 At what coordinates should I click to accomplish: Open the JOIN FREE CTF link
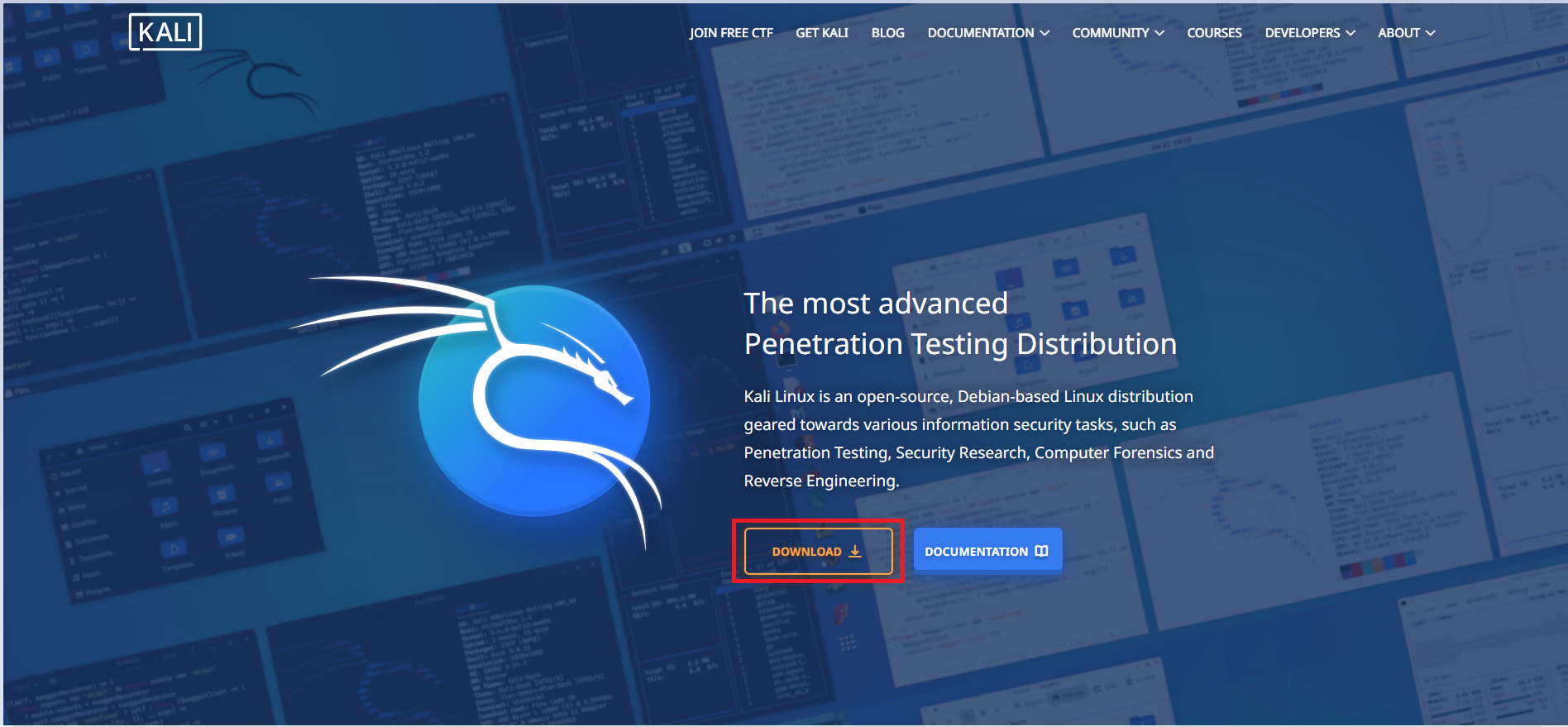pyautogui.click(x=731, y=33)
